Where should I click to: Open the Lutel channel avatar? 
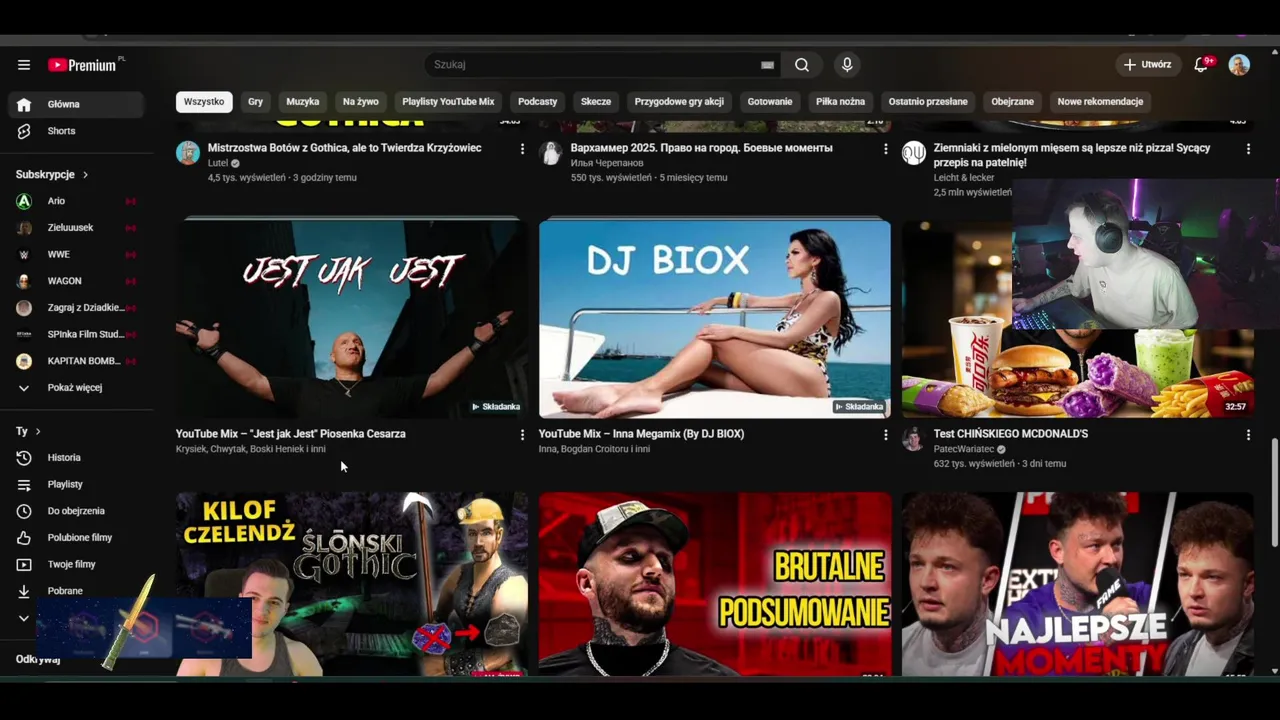(188, 153)
